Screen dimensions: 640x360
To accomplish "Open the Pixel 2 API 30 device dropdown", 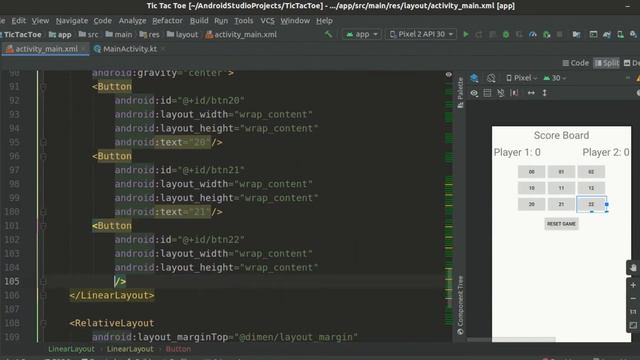I will 421,35.
